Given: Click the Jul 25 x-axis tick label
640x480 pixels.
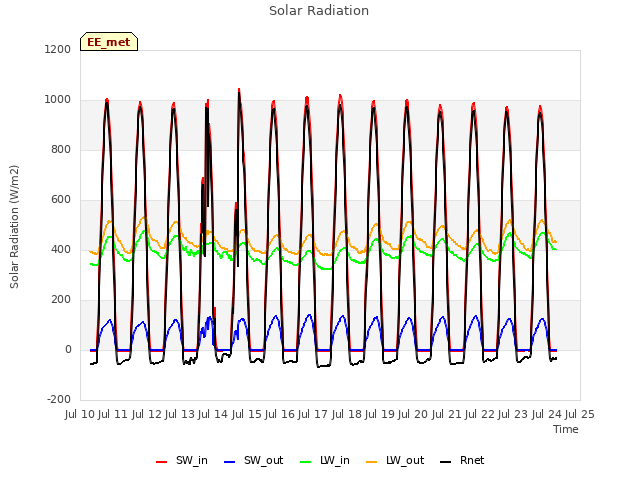Looking at the screenshot, I should point(580,414).
